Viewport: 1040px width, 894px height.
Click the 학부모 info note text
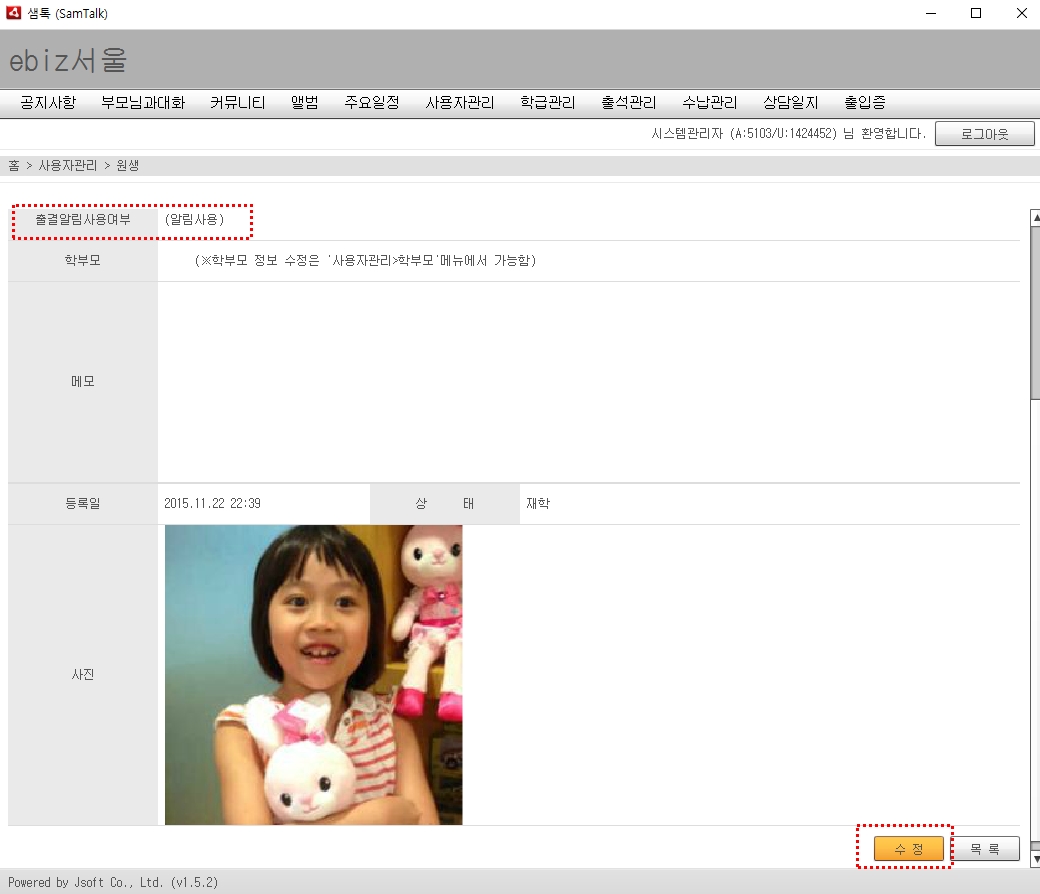pos(365,261)
